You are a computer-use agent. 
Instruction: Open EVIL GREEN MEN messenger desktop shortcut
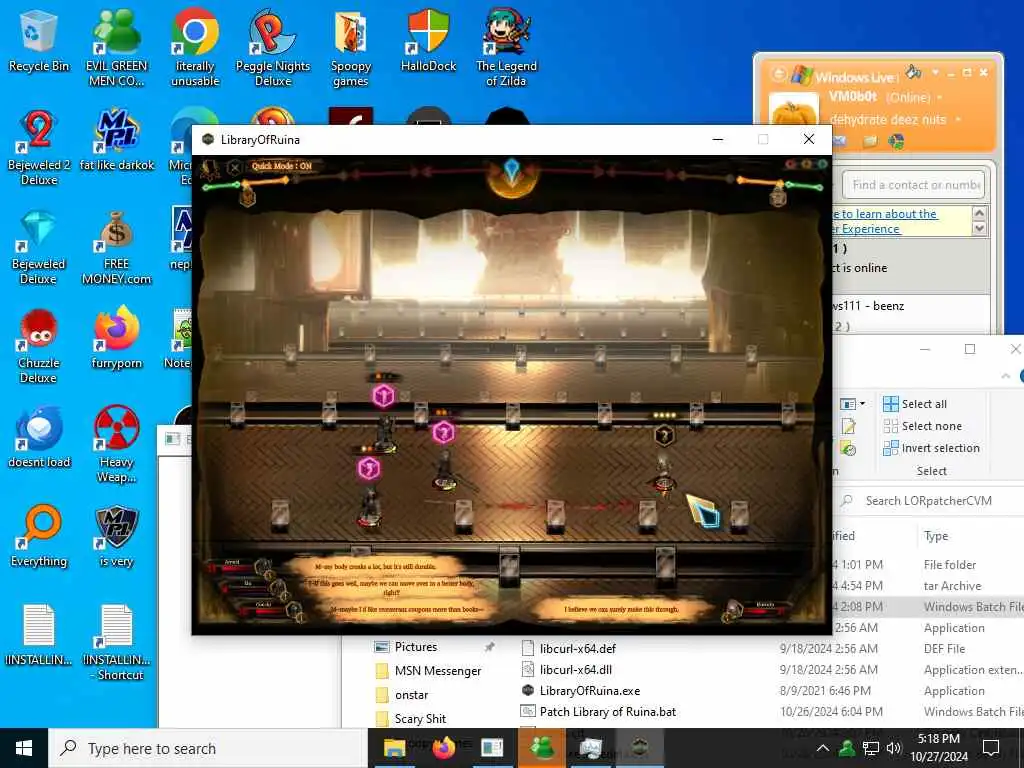(x=116, y=47)
